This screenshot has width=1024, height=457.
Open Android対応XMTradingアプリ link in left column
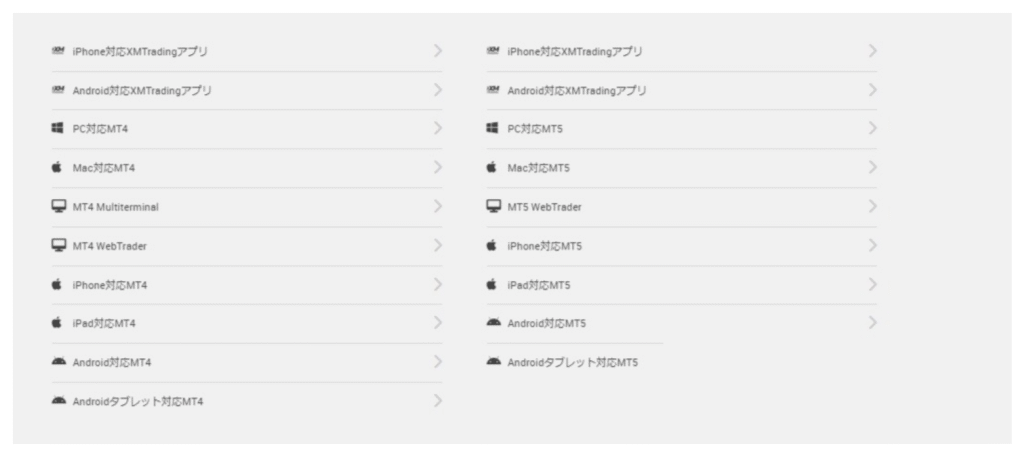coord(142,91)
